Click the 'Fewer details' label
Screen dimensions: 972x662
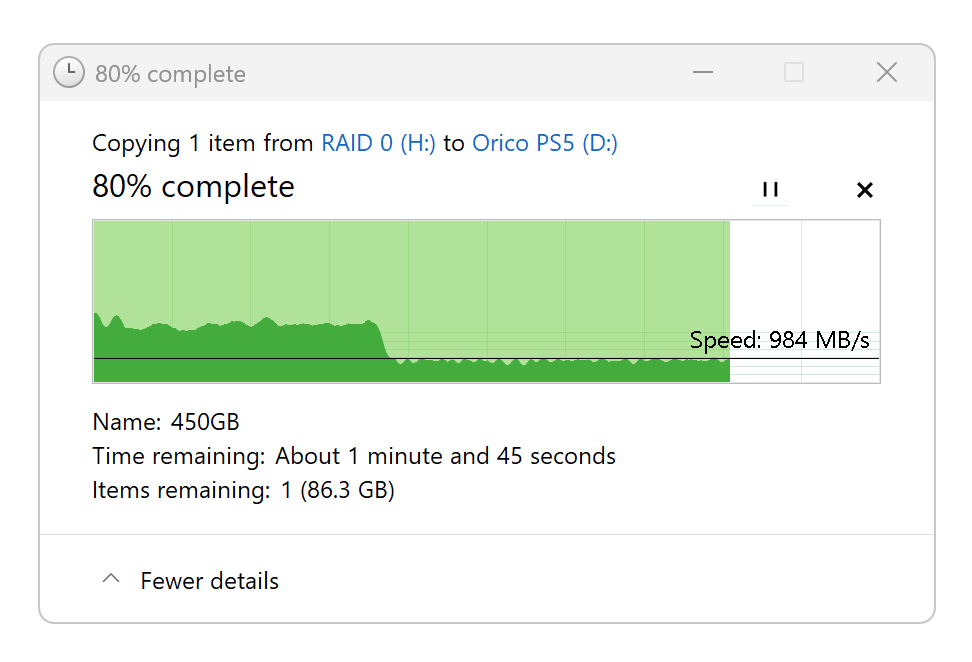click(209, 581)
